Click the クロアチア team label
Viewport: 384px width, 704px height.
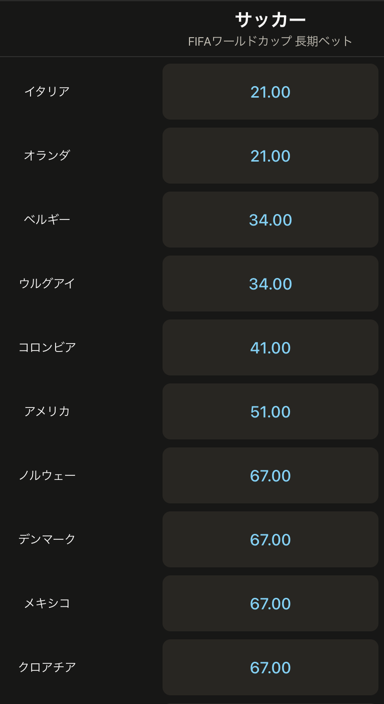(47, 667)
